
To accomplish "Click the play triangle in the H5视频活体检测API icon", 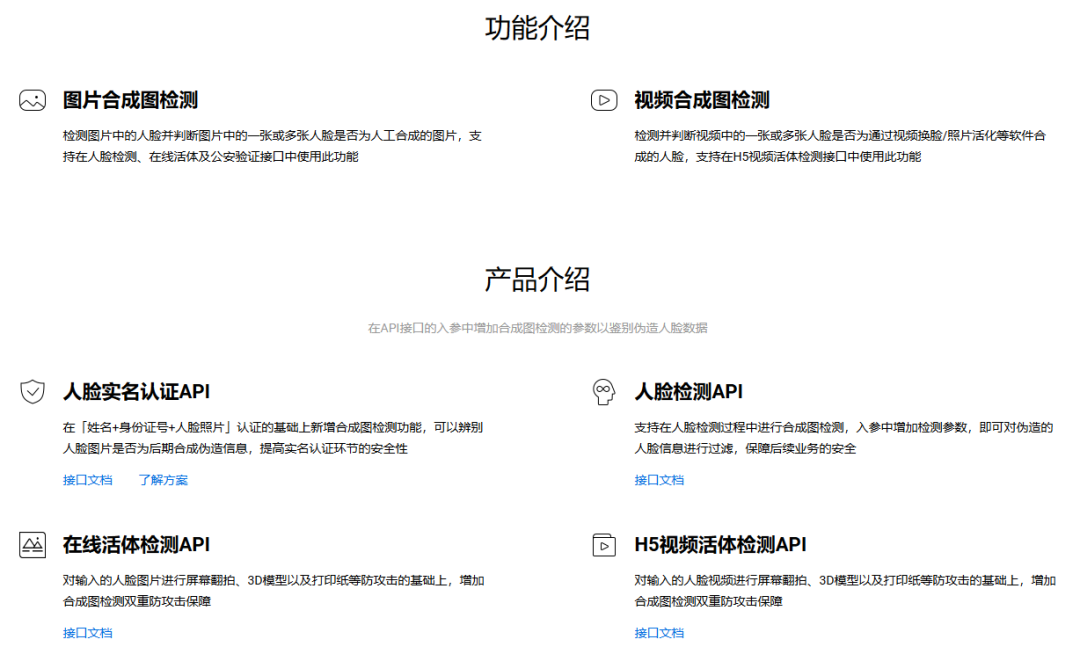I will point(604,544).
